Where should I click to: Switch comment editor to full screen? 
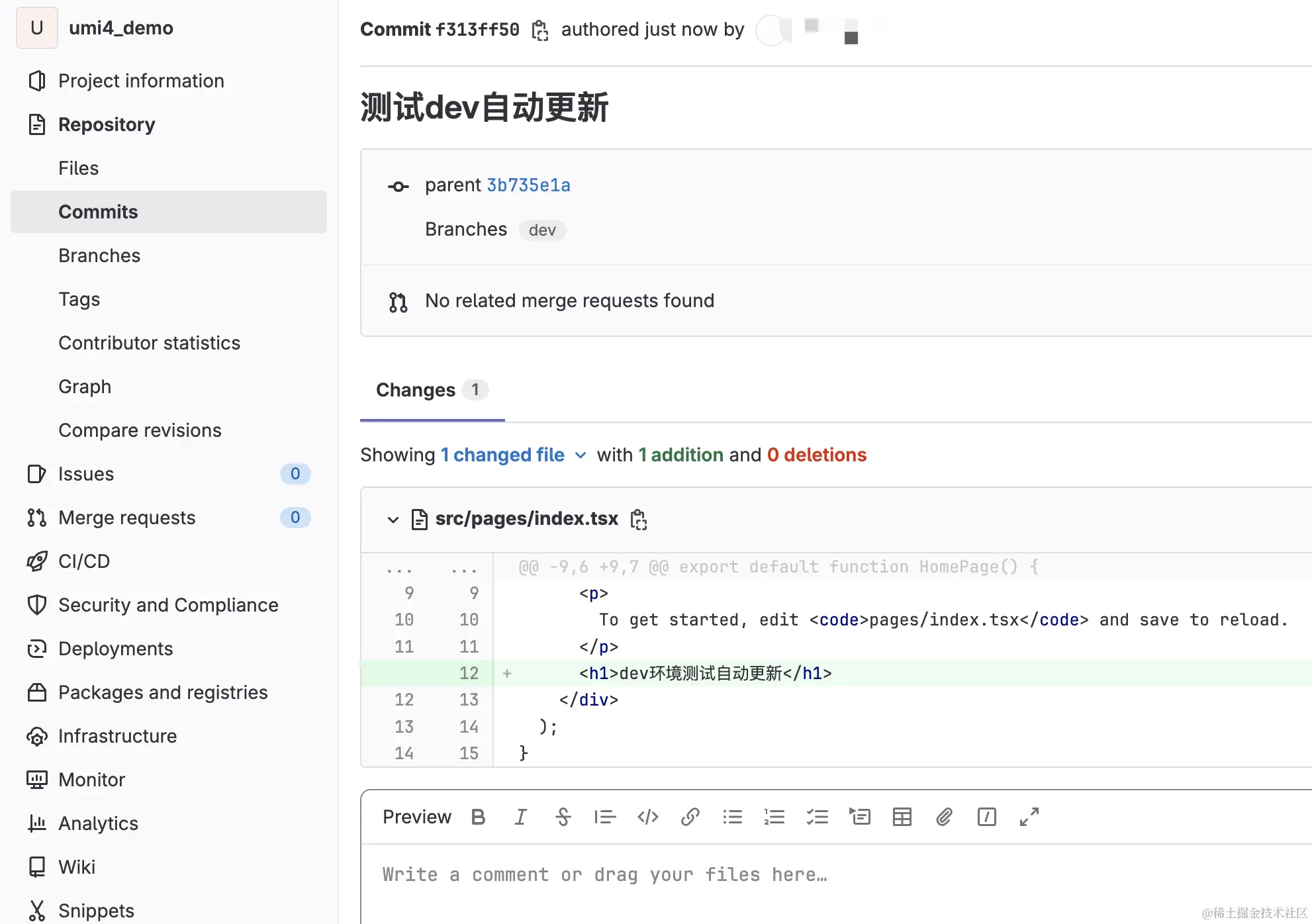point(1029,817)
